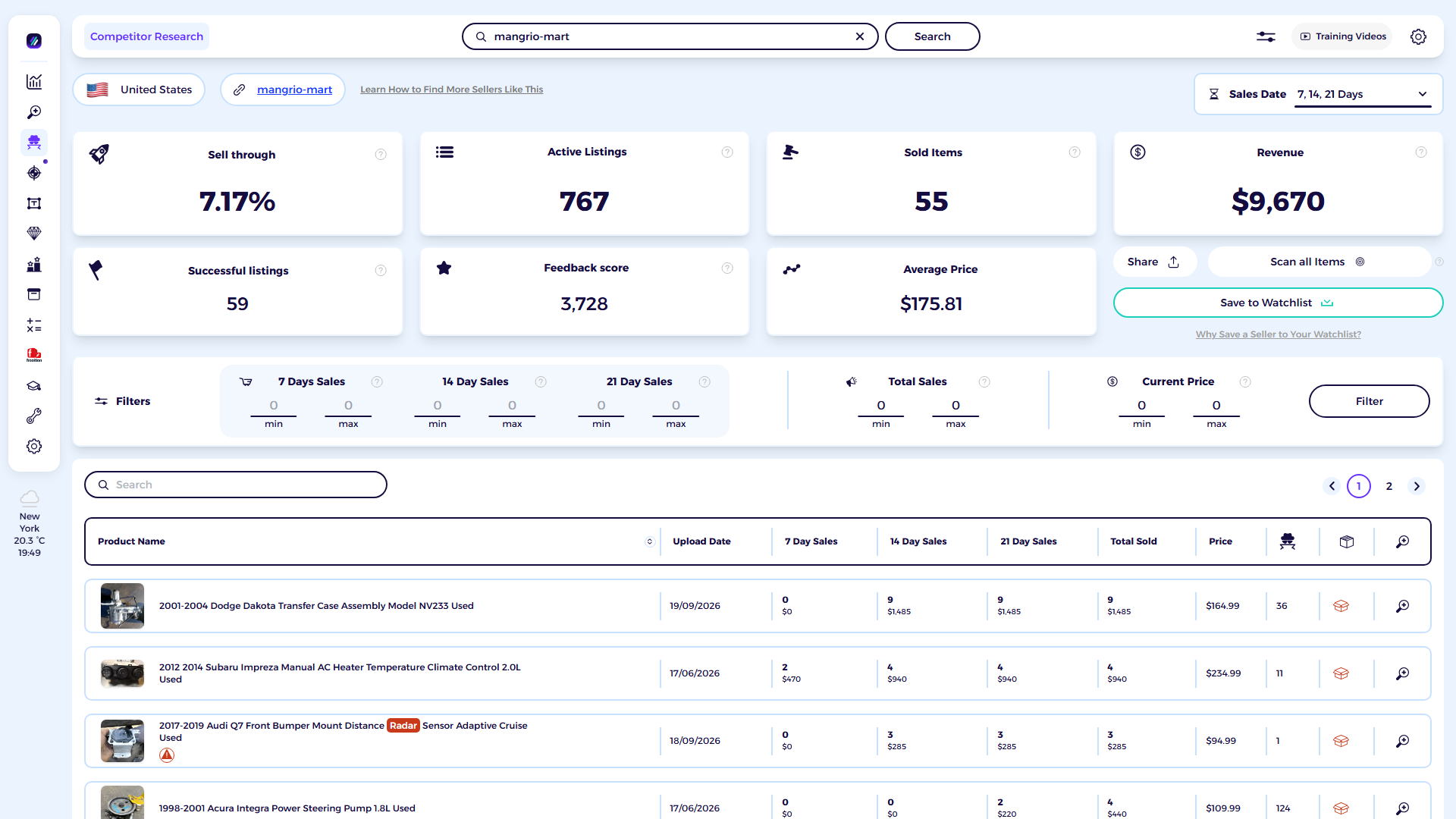Open mangrio-mart seller link
1456x819 pixels.
tap(294, 89)
